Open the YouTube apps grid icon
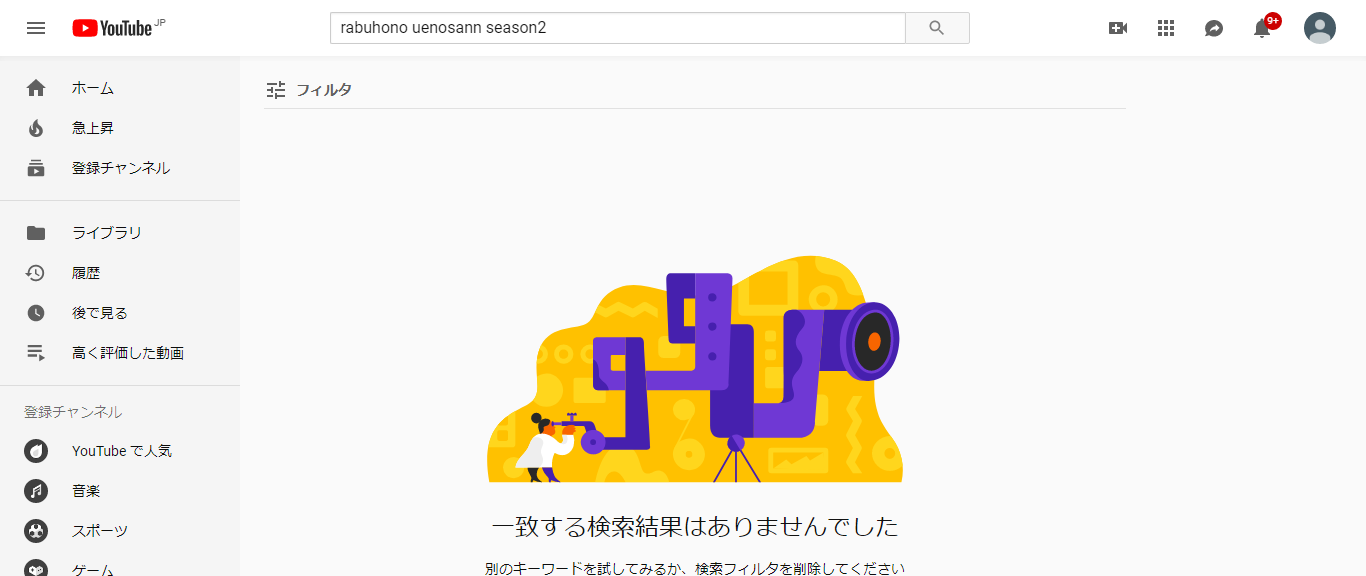Screen dimensions: 1366x576 coord(1166,28)
